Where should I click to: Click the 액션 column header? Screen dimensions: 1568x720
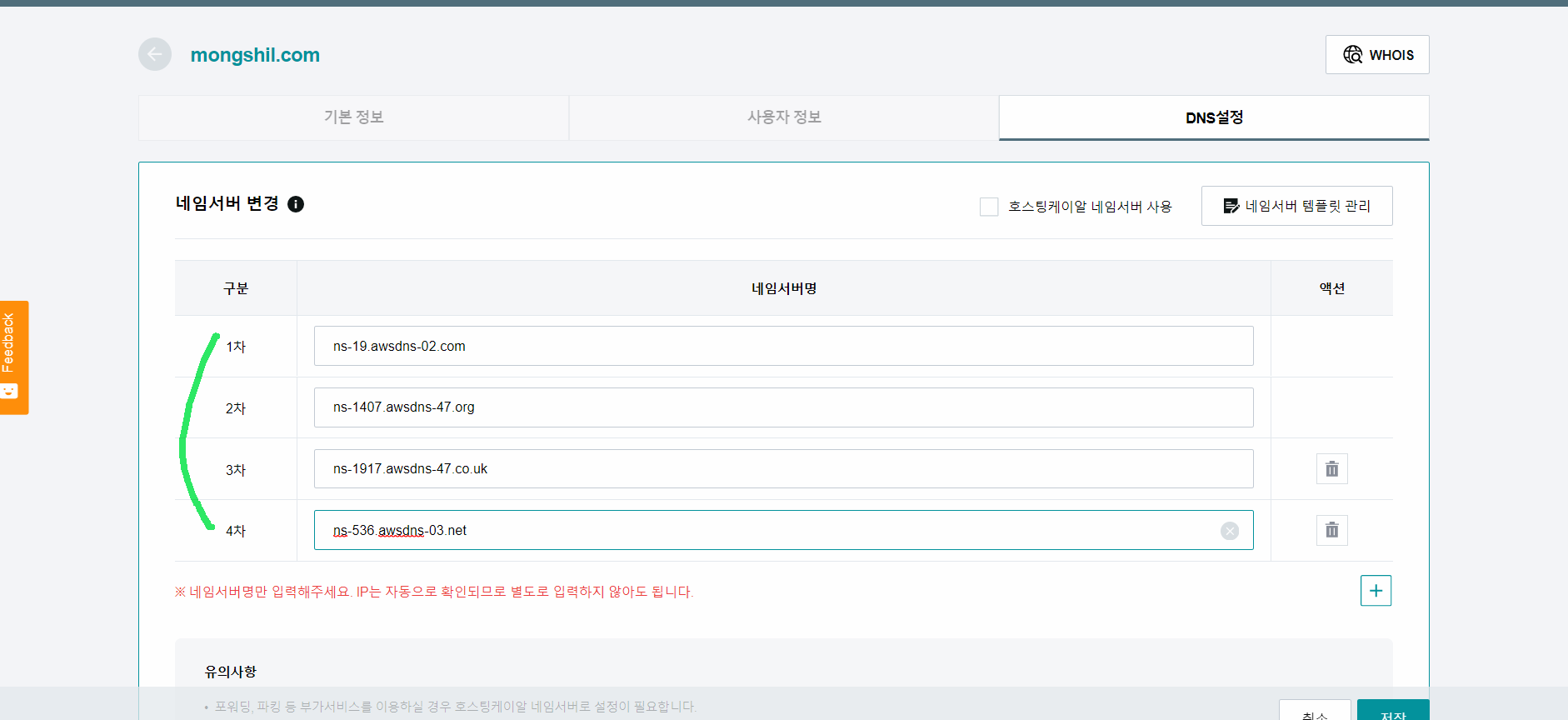click(1332, 288)
